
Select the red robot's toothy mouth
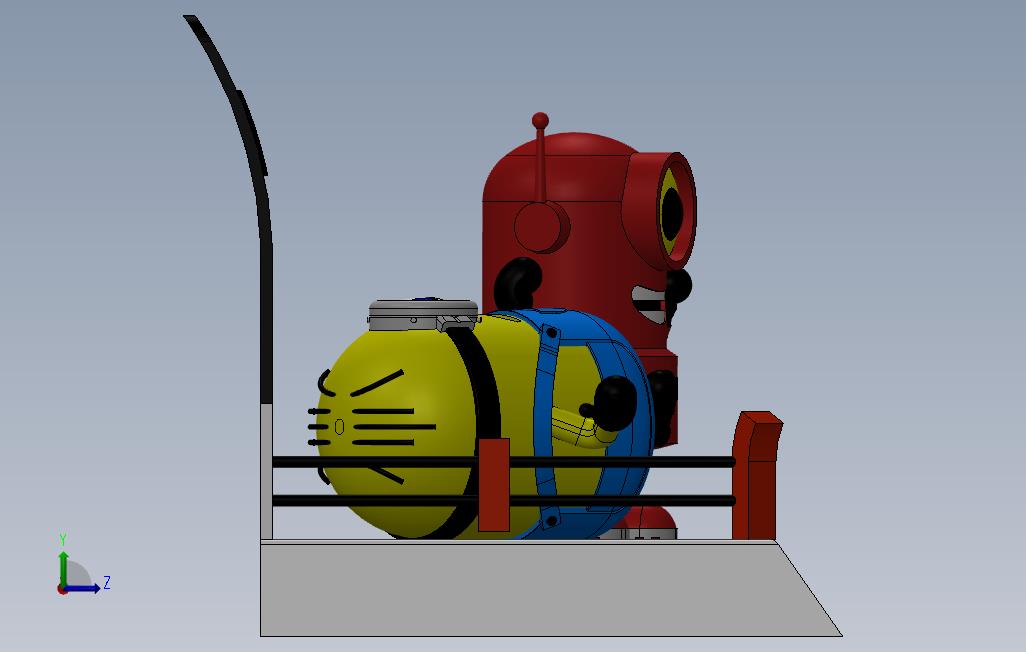649,304
